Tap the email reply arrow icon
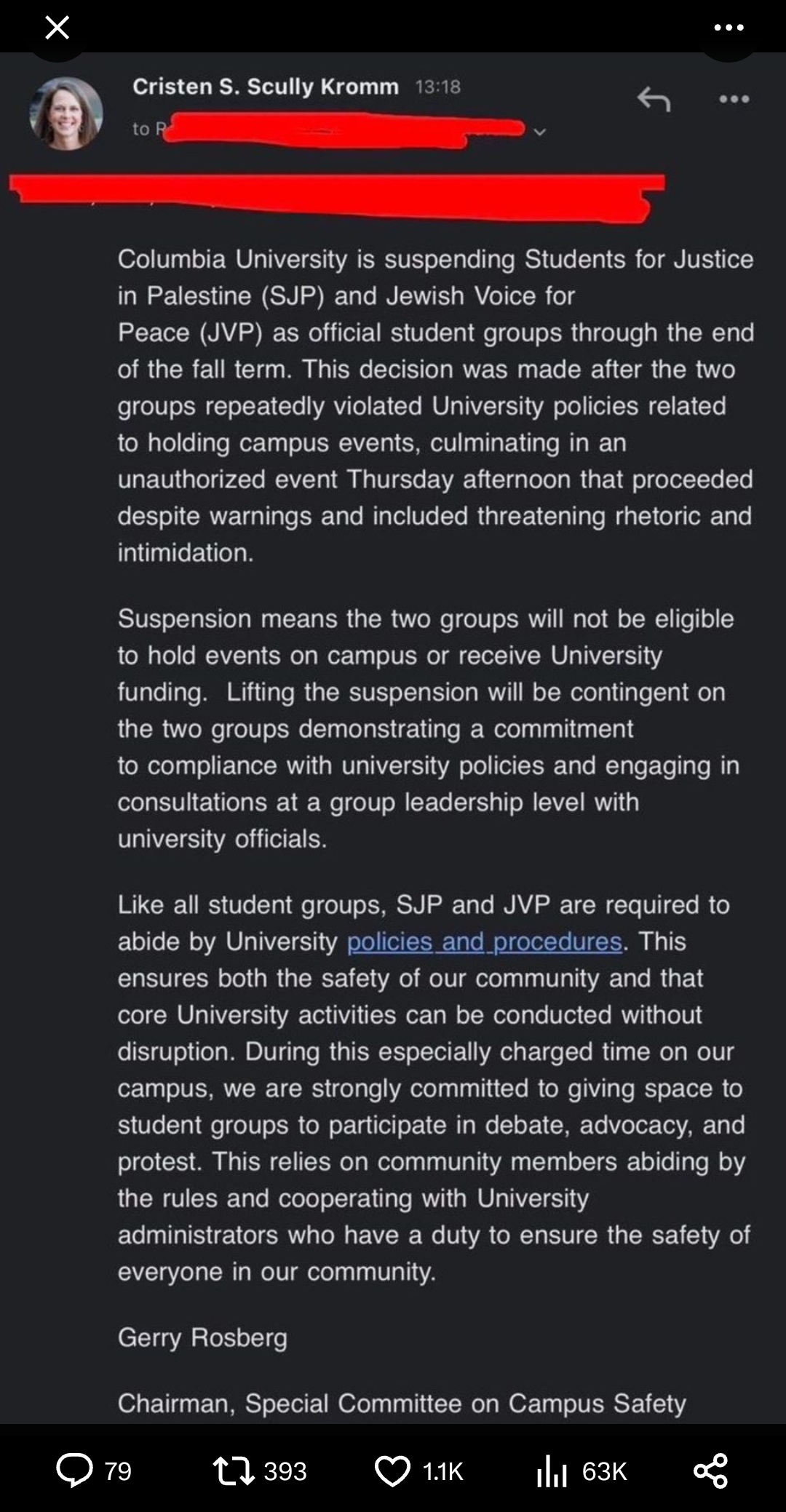Image resolution: width=786 pixels, height=1512 pixels. pos(654,99)
